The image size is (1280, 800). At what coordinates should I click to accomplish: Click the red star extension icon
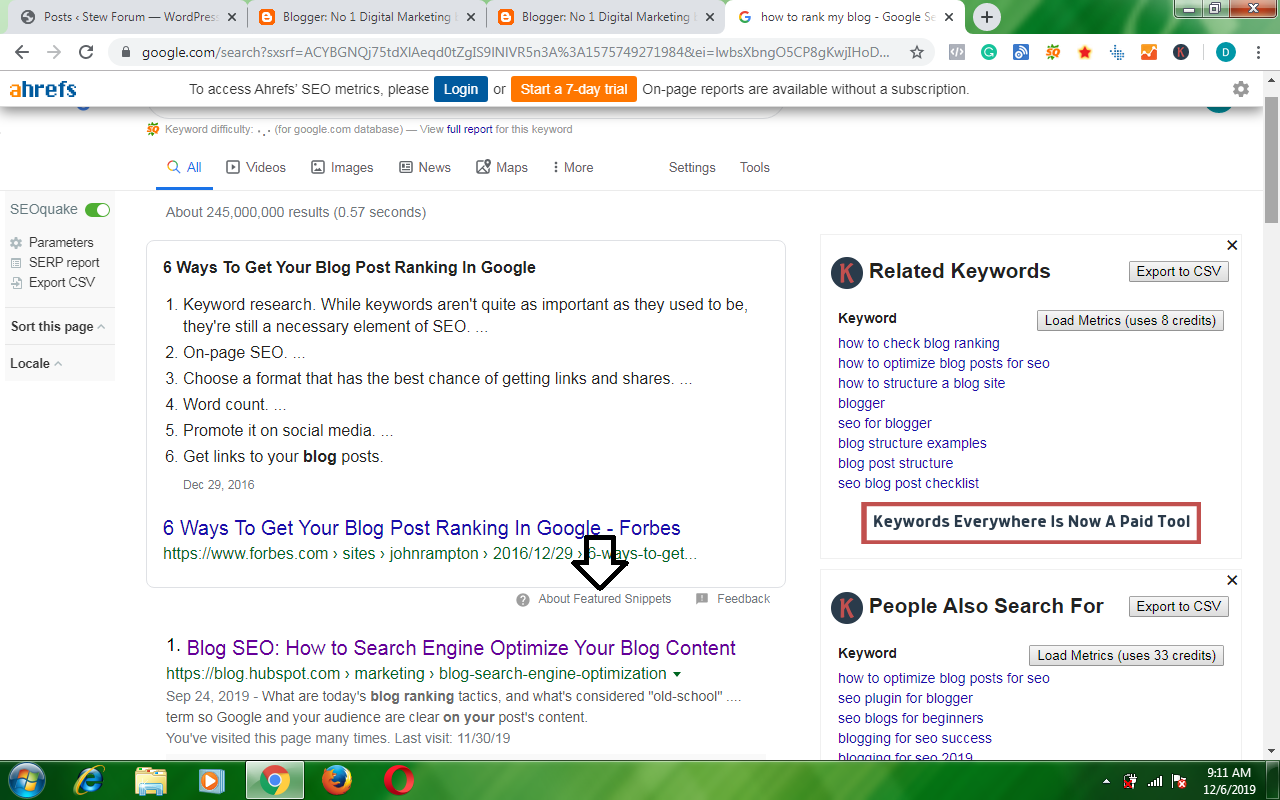point(1085,52)
